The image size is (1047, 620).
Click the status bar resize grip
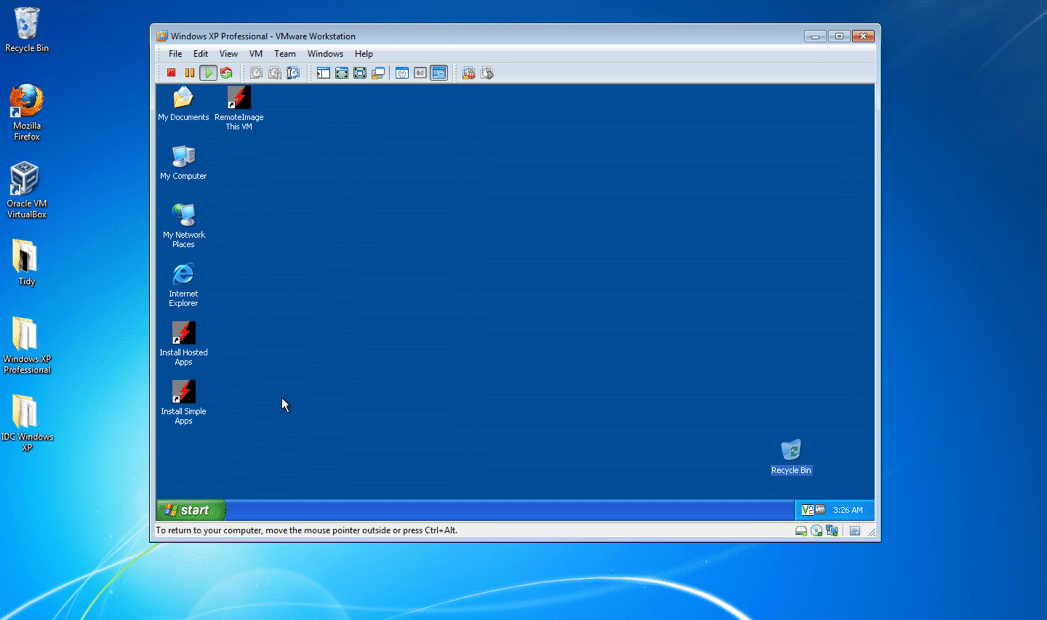(871, 532)
